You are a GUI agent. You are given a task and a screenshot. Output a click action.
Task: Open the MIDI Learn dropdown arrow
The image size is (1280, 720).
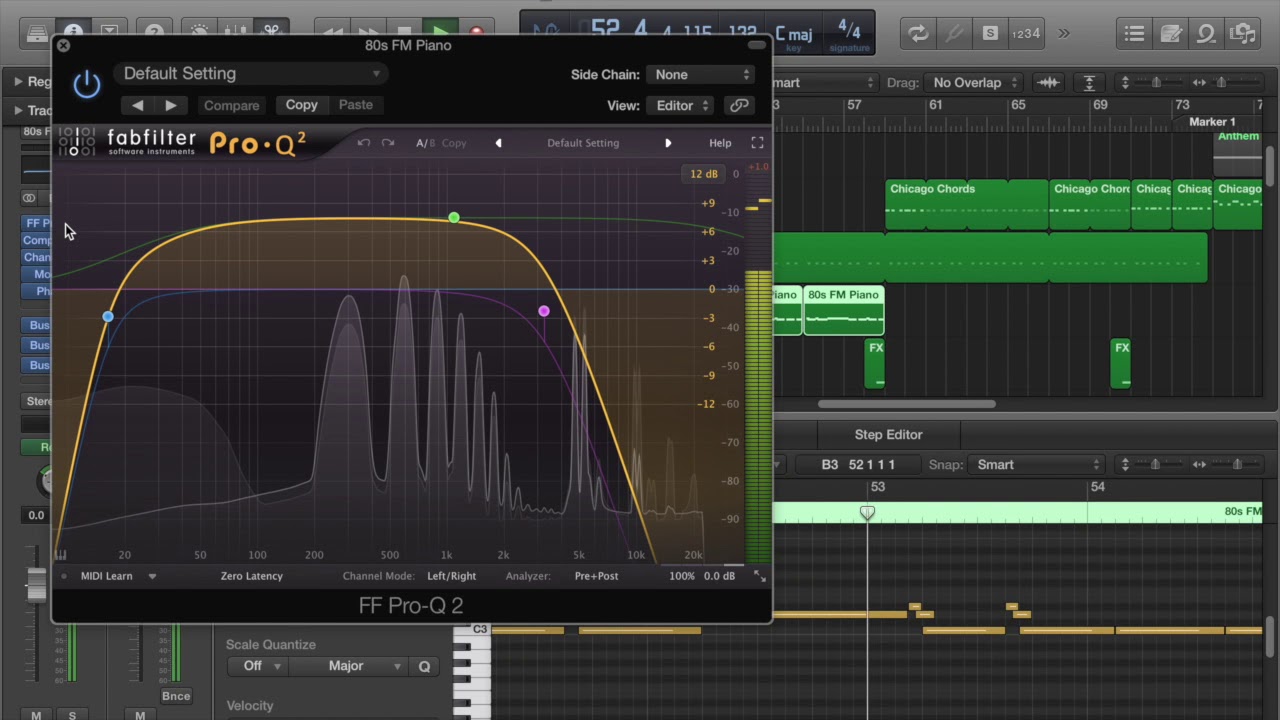[152, 576]
